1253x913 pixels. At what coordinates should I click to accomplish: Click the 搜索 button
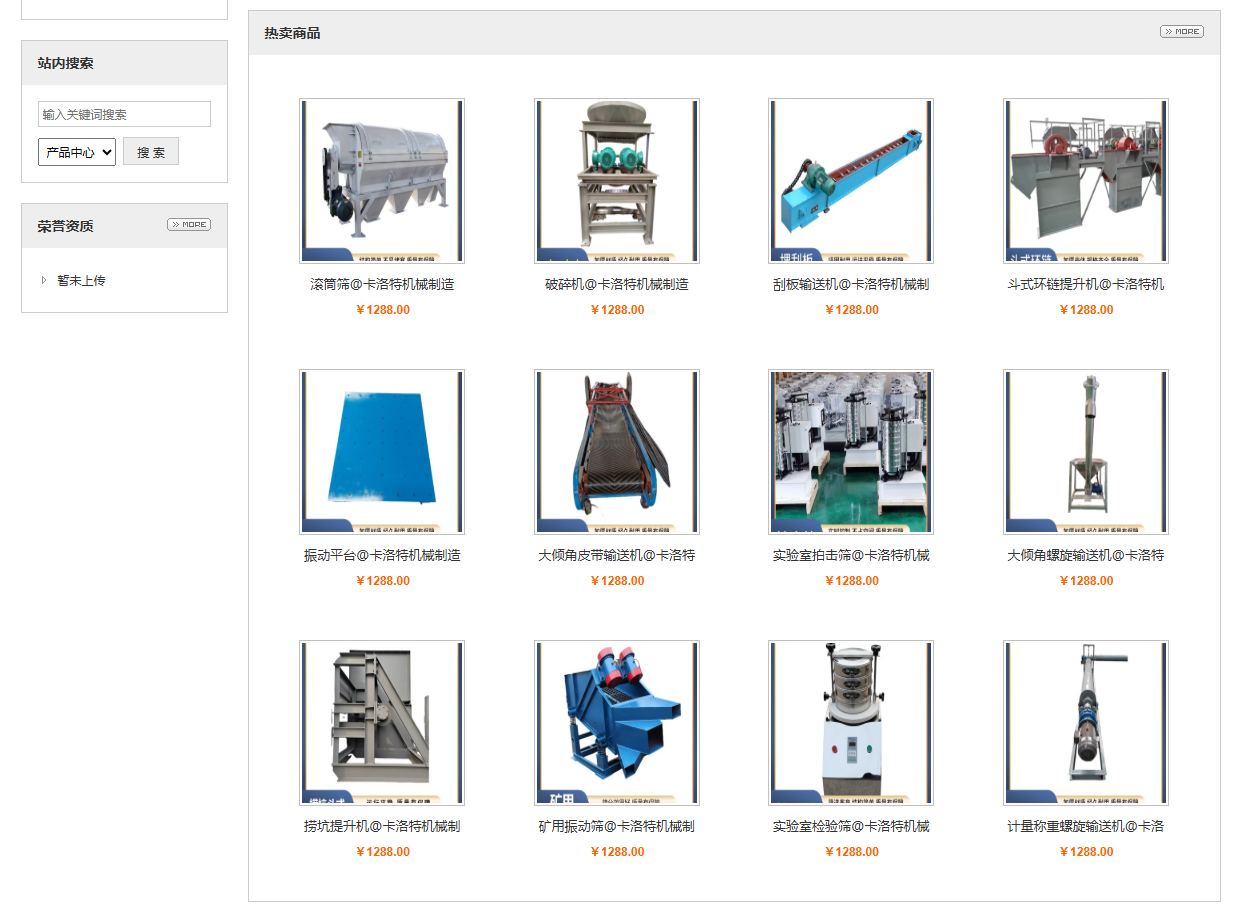(151, 152)
